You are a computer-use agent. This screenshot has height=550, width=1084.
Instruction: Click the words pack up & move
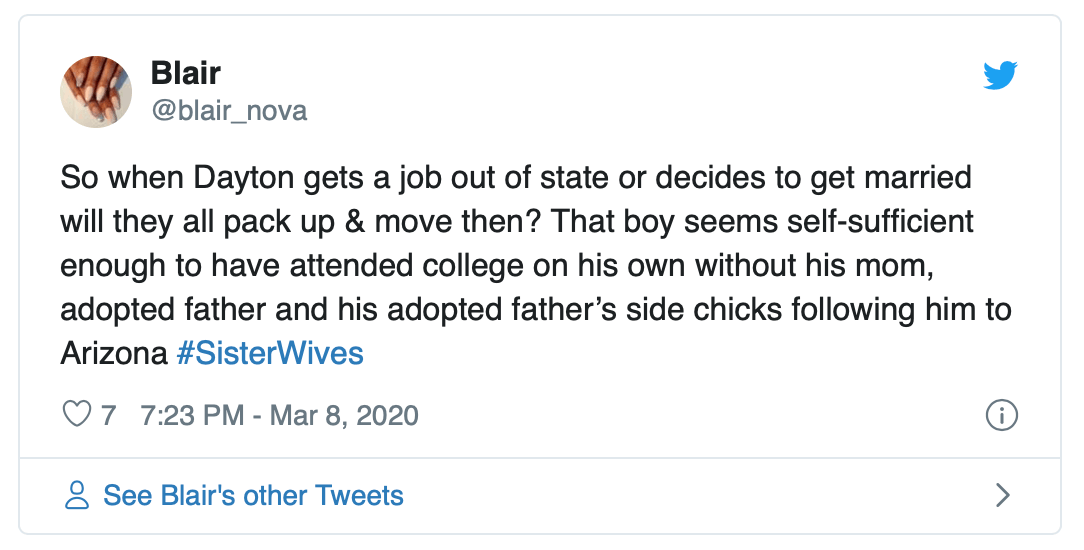click(332, 222)
